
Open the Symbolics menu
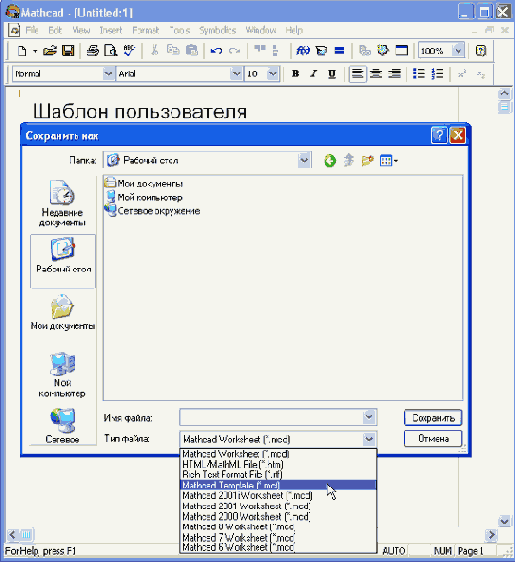click(218, 30)
